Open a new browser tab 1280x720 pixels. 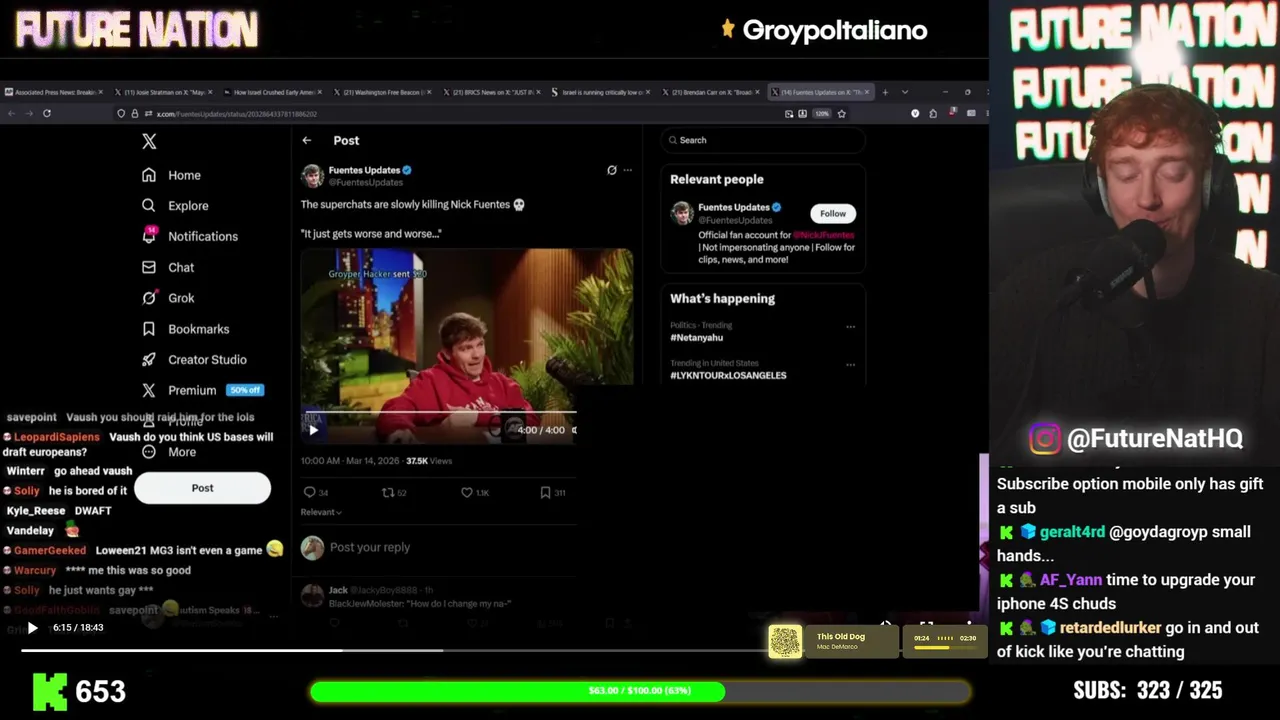pyautogui.click(x=885, y=92)
